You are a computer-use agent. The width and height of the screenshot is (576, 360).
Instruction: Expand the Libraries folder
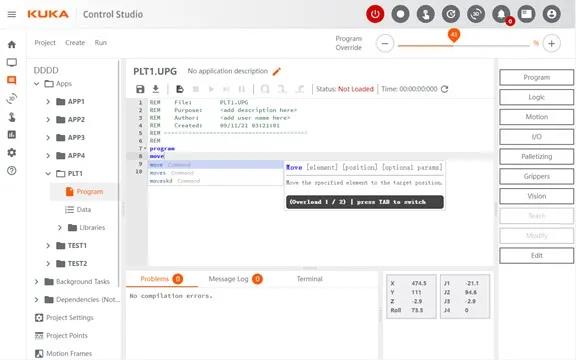pyautogui.click(x=60, y=228)
